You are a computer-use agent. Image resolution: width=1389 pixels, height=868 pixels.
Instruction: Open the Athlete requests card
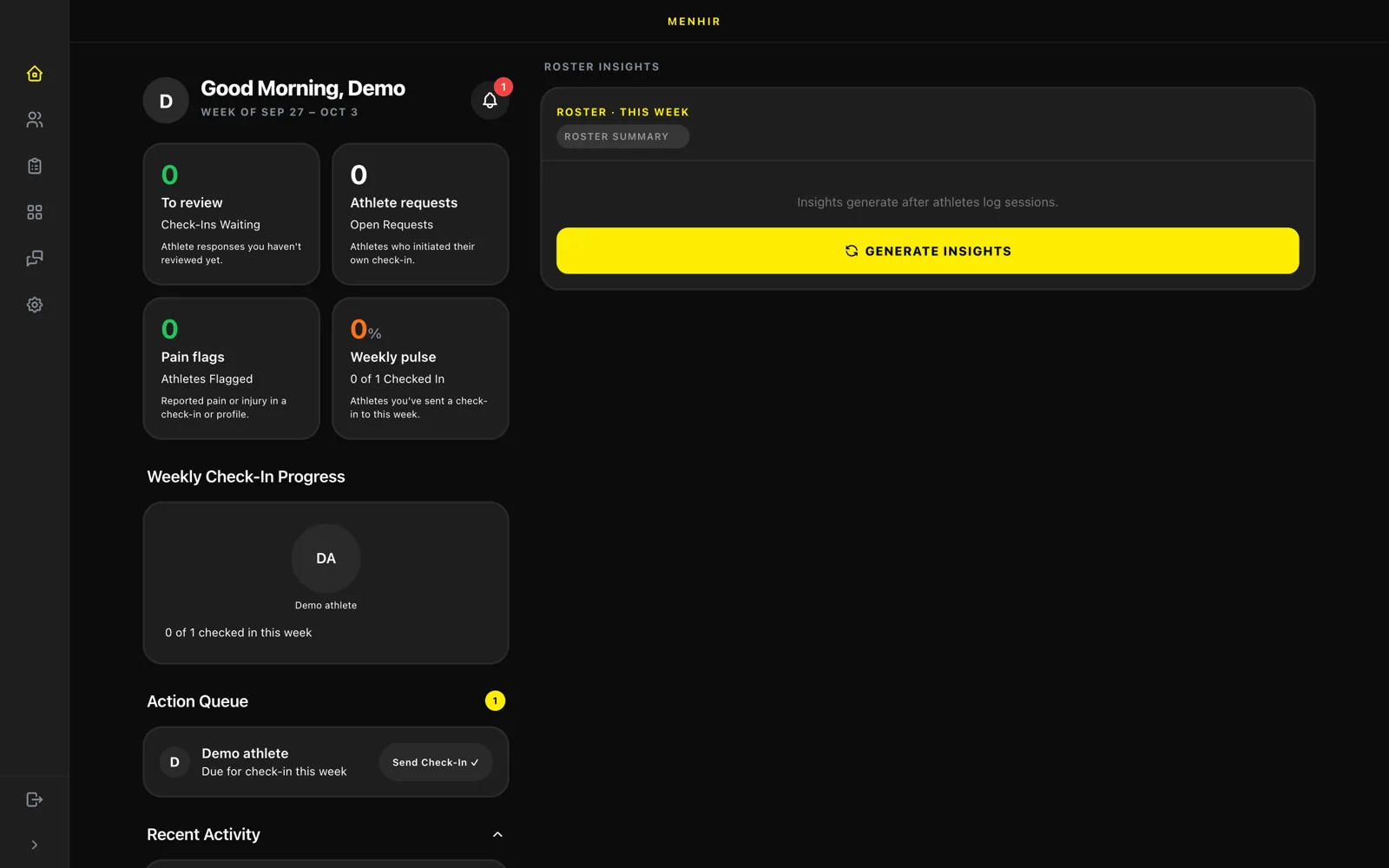point(420,214)
